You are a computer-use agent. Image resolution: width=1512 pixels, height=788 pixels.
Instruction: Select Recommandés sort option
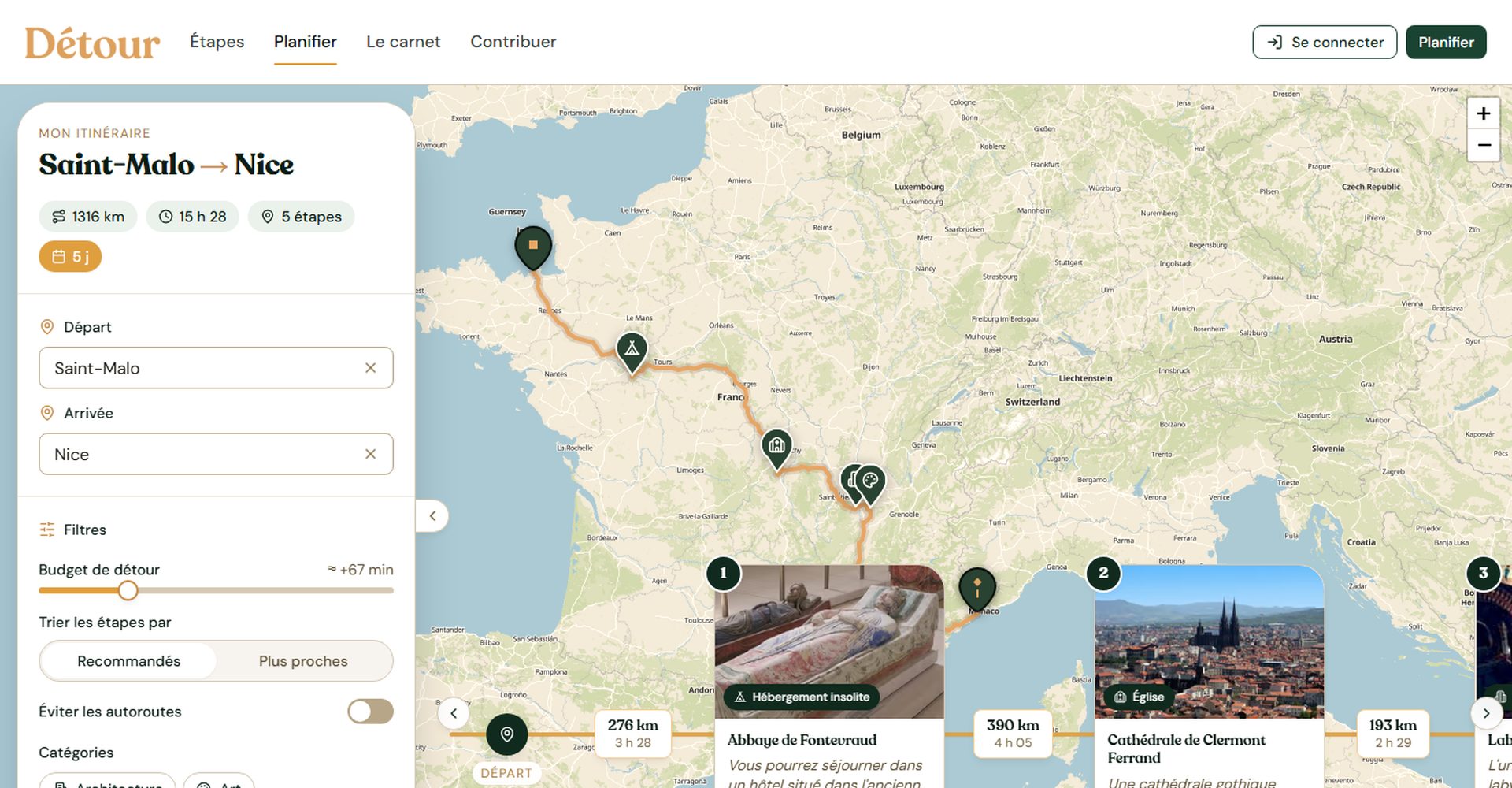(128, 661)
